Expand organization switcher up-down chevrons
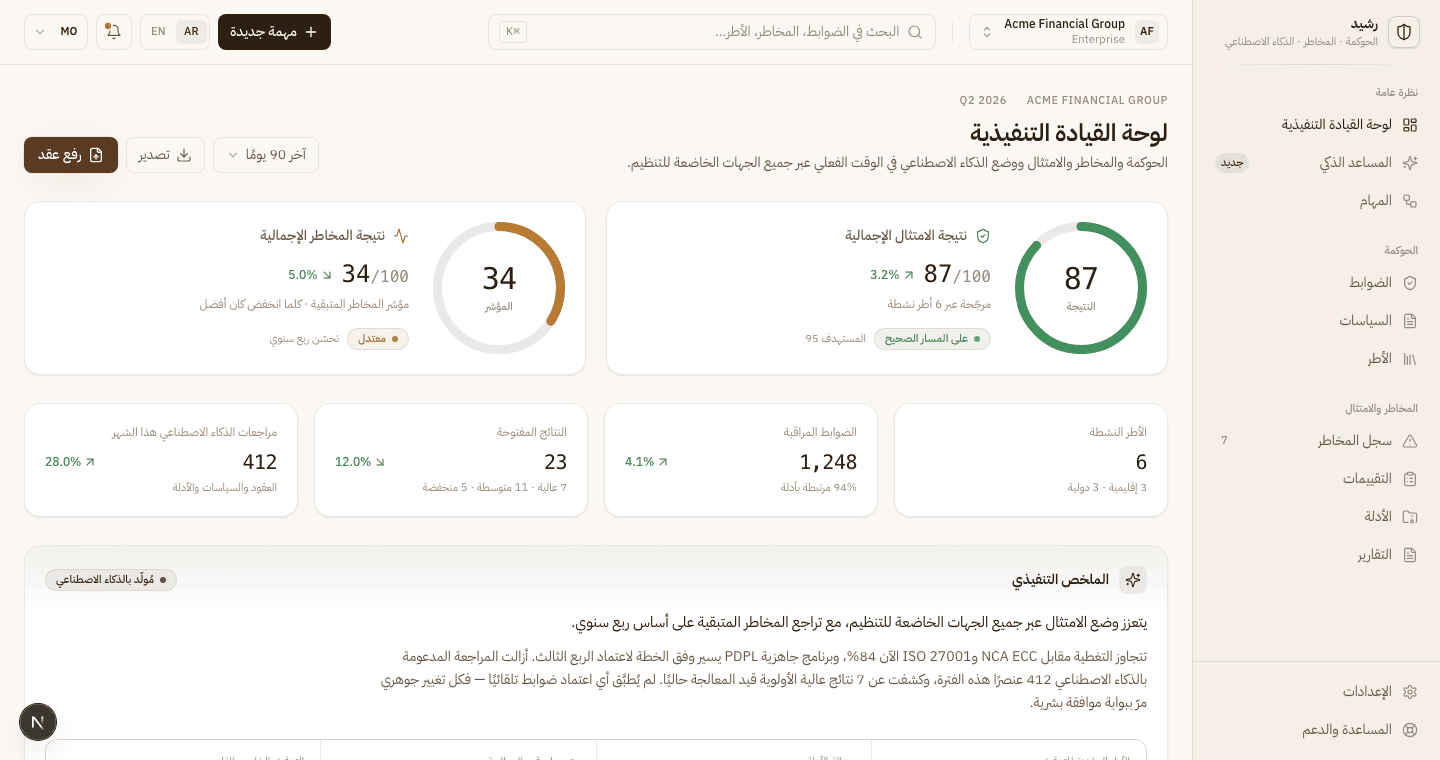The height and width of the screenshot is (760, 1440). pos(987,32)
